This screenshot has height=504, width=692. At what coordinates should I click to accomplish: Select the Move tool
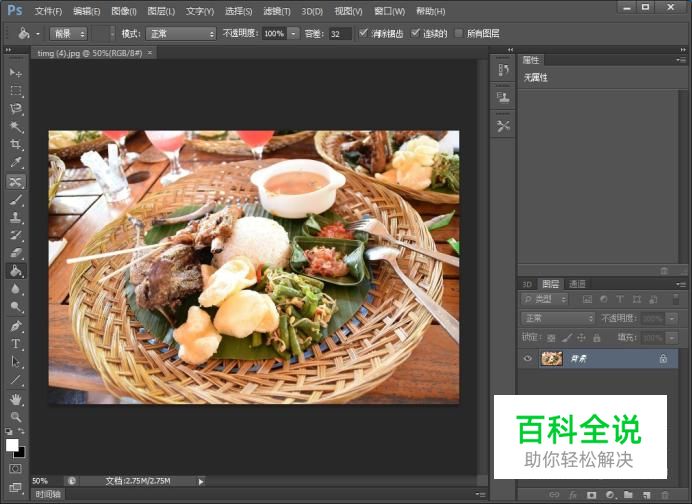pos(16,73)
